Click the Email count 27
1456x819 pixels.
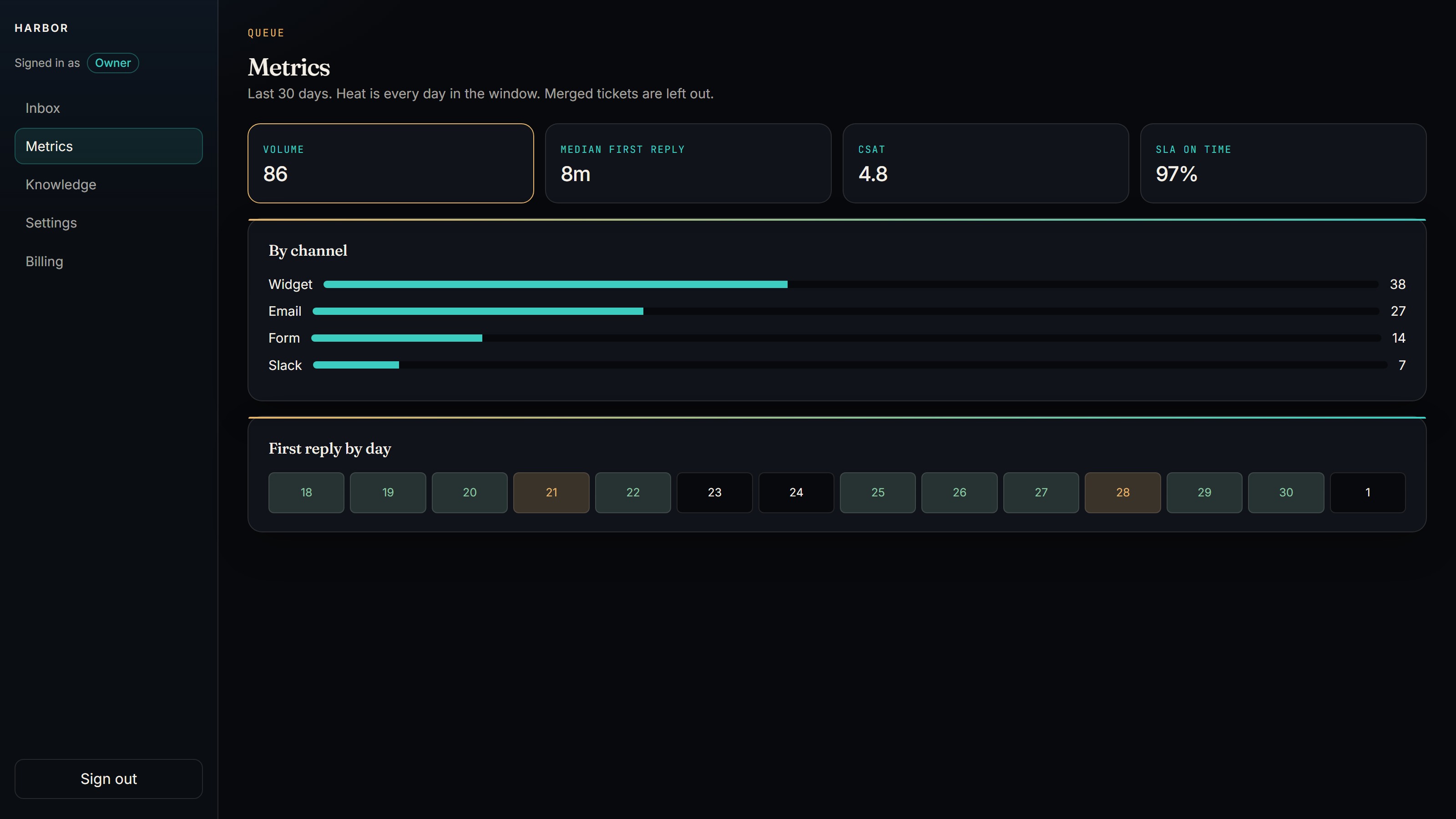click(1398, 311)
